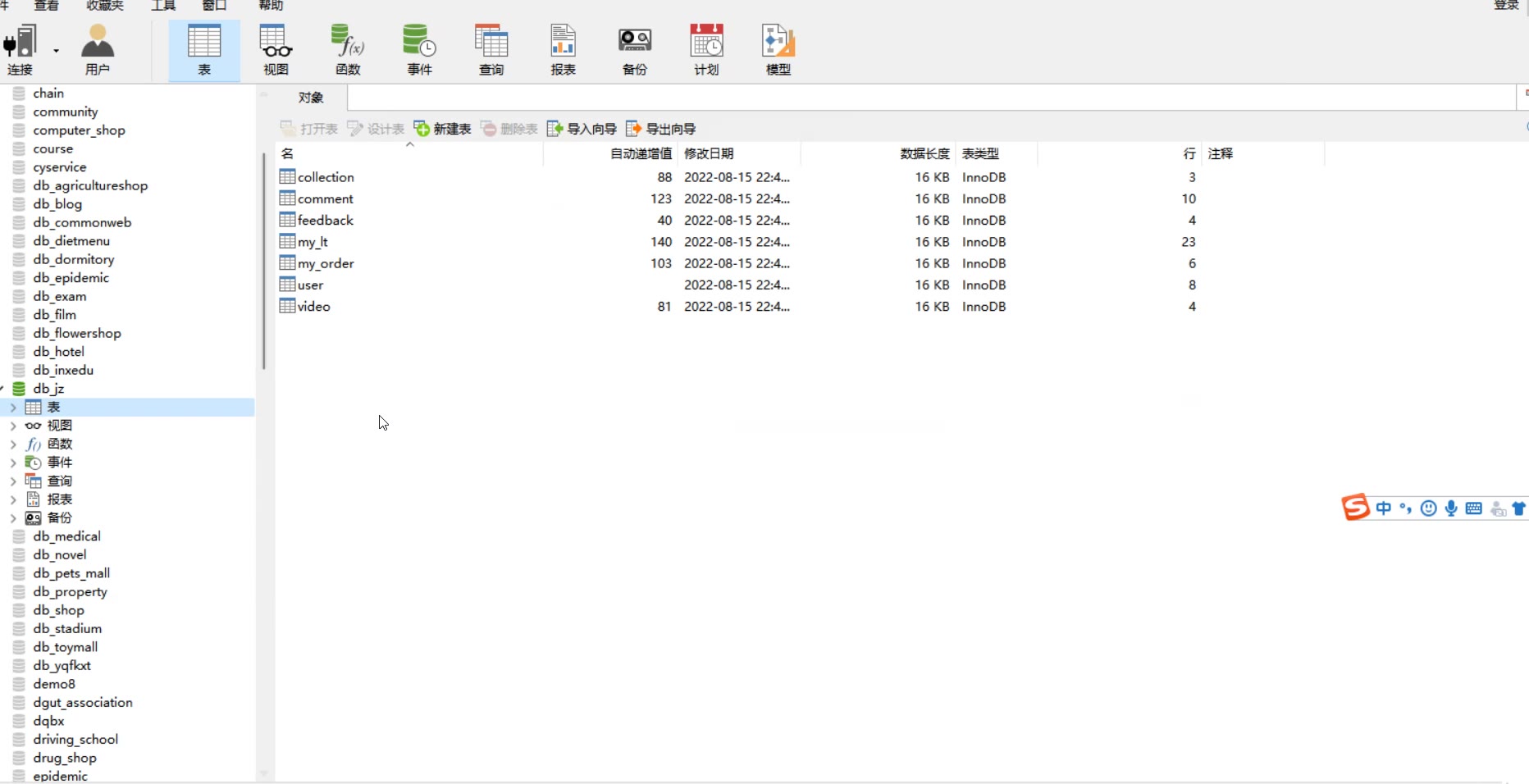
Task: Open the 计划 schedule toolbar icon
Action: tap(706, 49)
